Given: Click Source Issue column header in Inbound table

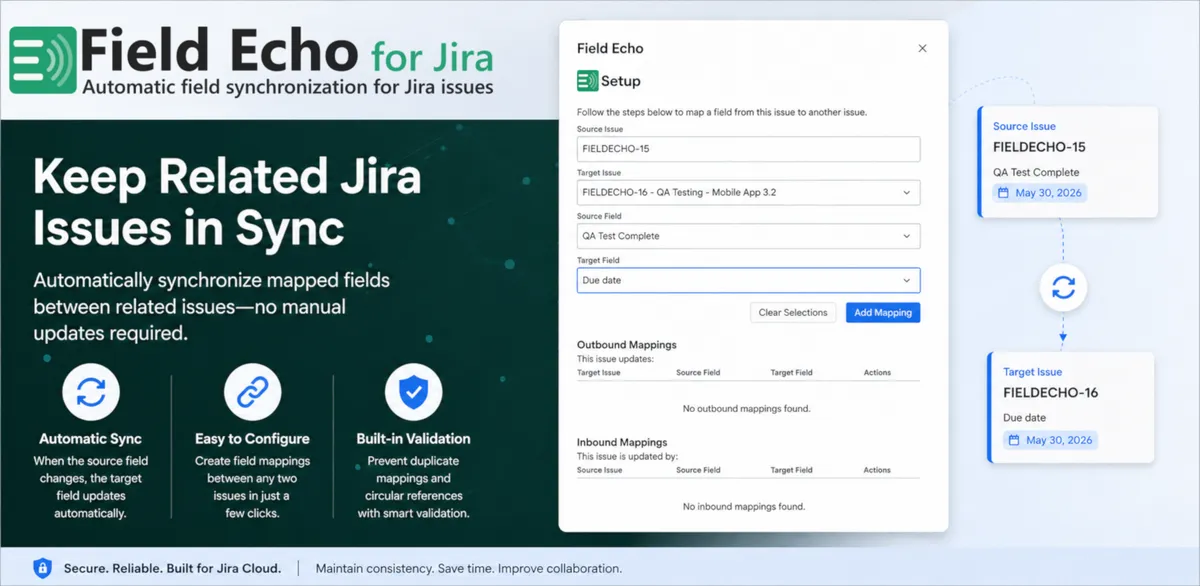Looking at the screenshot, I should 599,470.
